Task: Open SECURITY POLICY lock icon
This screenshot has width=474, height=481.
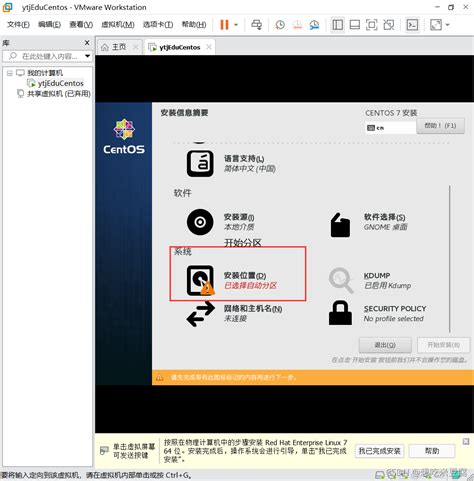Action: point(340,313)
